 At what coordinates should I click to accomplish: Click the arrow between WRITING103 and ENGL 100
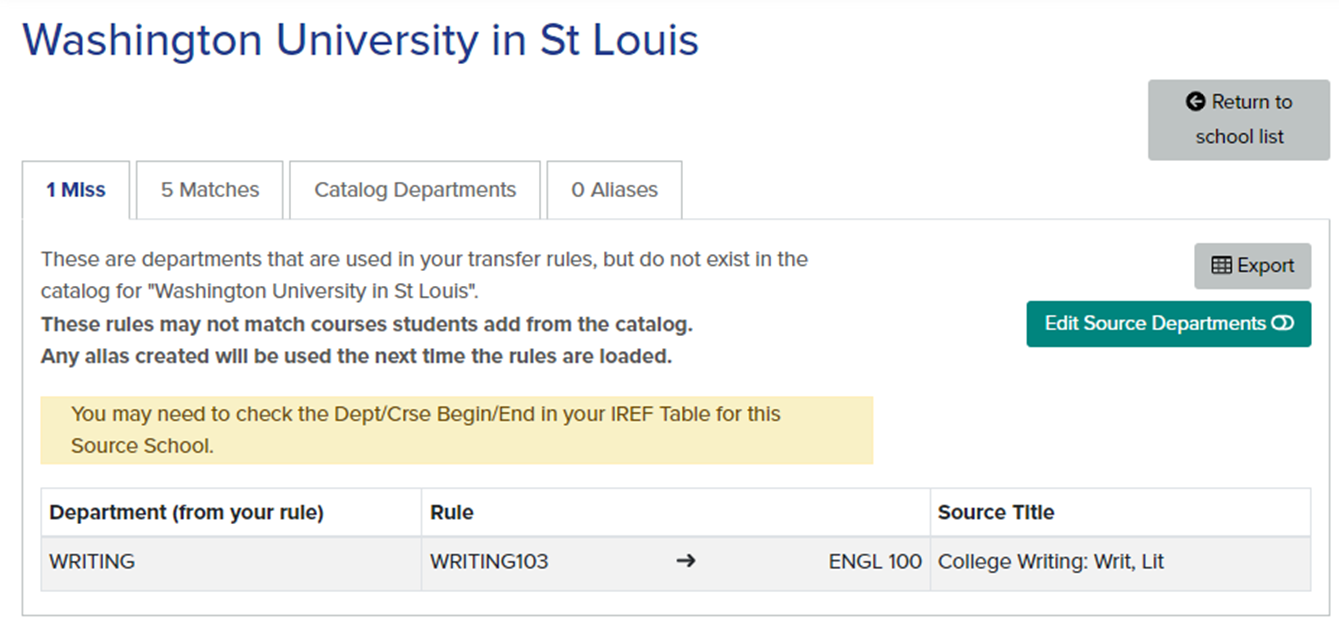click(x=686, y=562)
